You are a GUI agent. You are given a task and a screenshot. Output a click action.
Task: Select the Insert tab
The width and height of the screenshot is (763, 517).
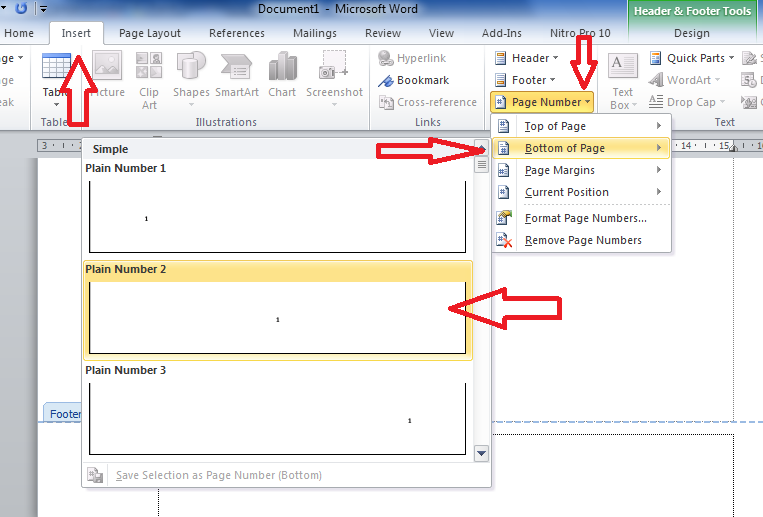click(76, 33)
